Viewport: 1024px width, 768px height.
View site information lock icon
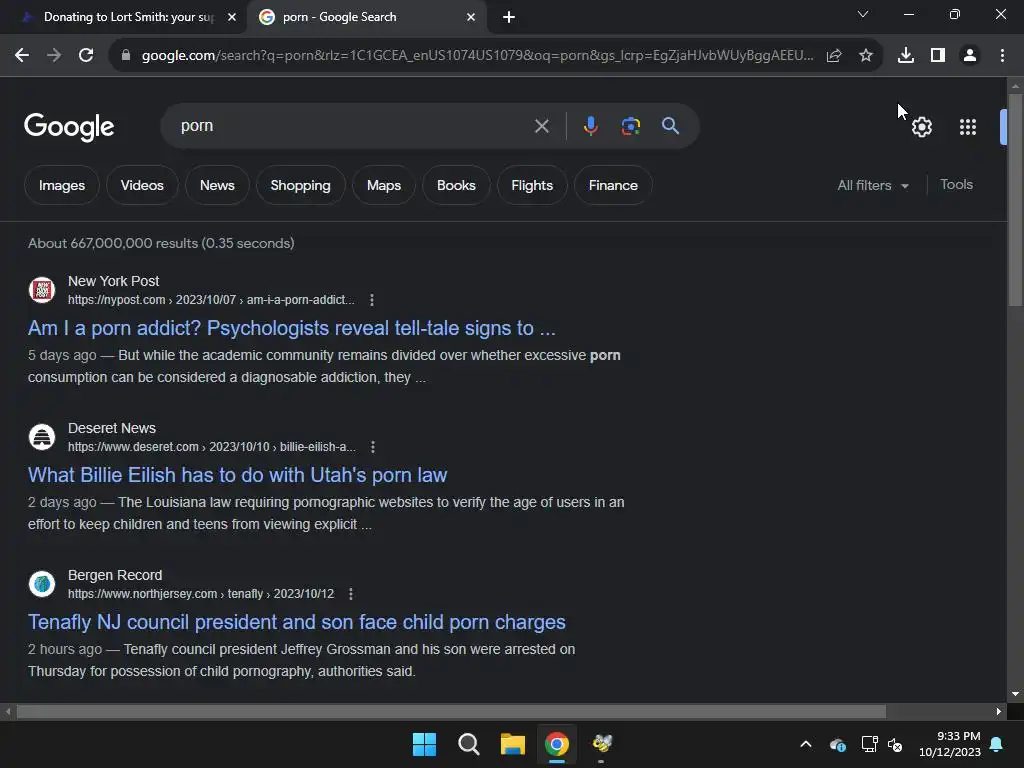tap(126, 56)
